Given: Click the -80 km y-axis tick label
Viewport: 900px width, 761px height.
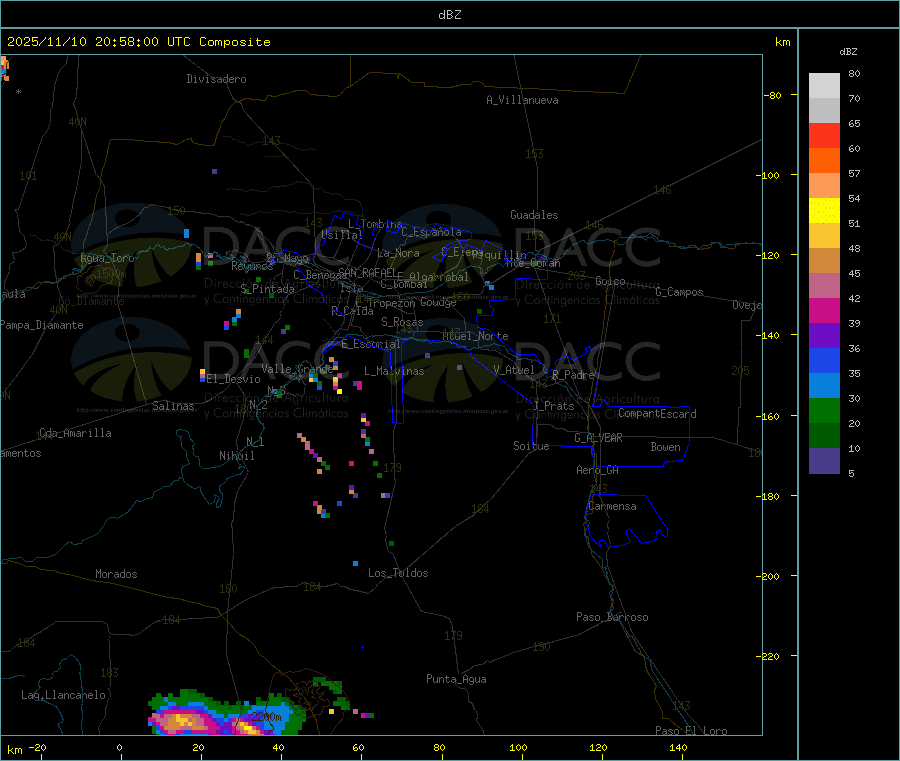Looking at the screenshot, I should [772, 95].
